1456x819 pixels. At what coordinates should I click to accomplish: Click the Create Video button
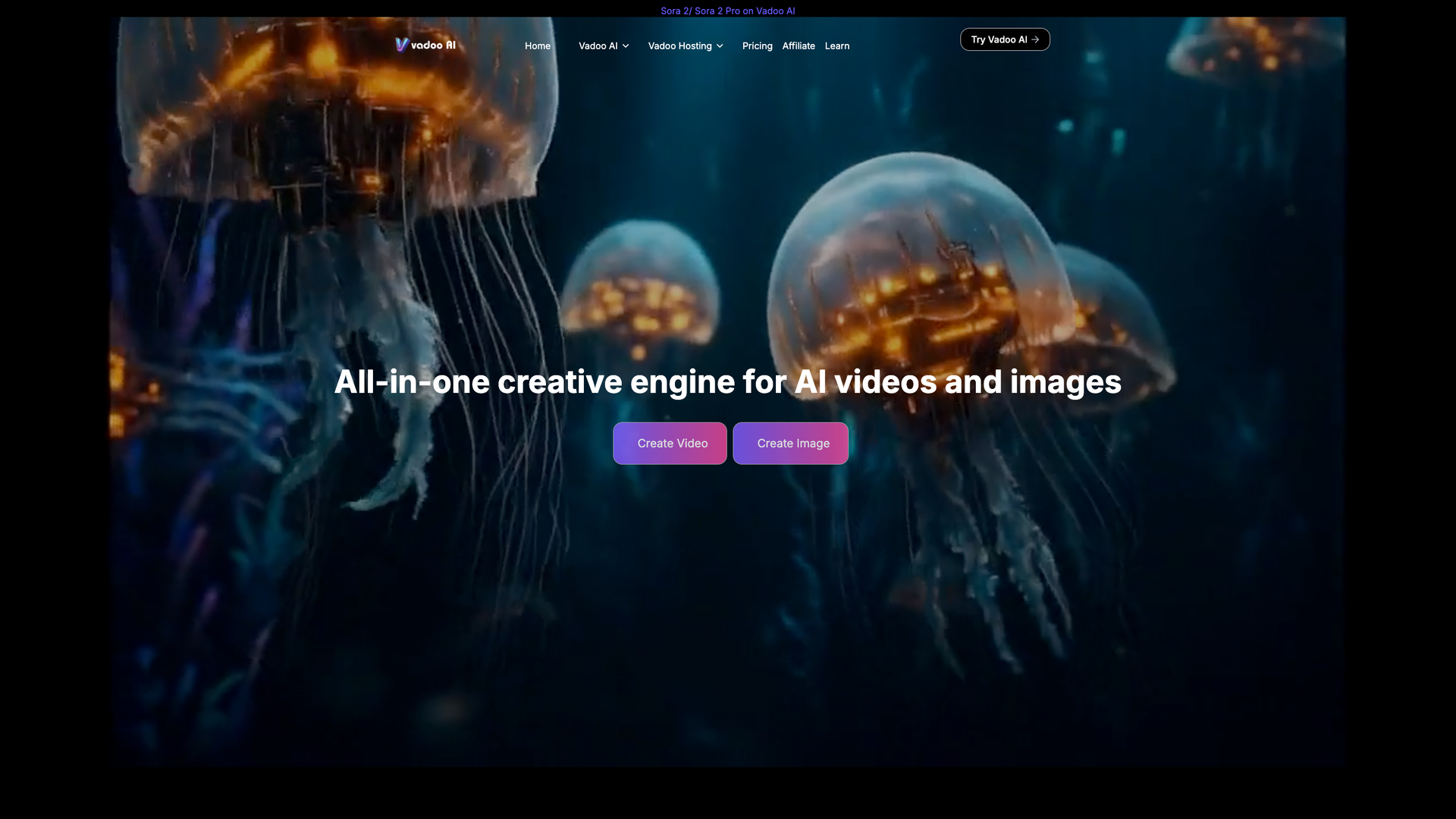click(670, 443)
